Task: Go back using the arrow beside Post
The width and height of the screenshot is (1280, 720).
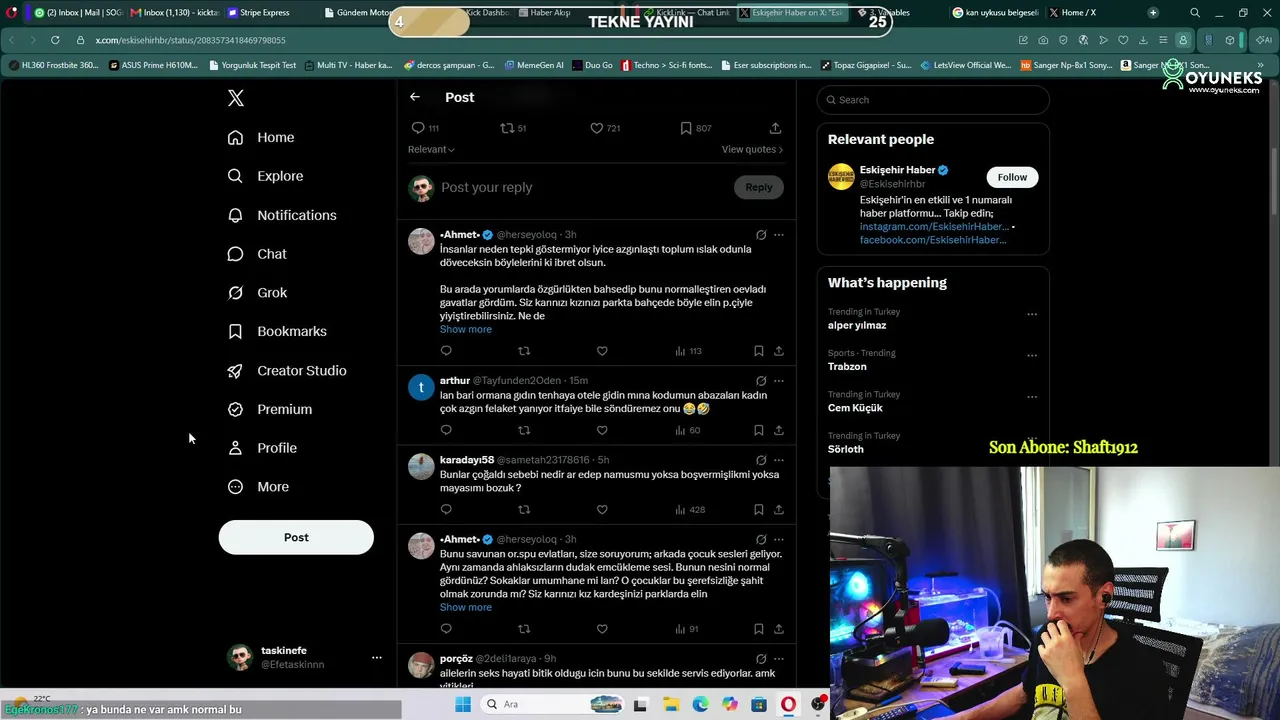Action: coord(415,97)
